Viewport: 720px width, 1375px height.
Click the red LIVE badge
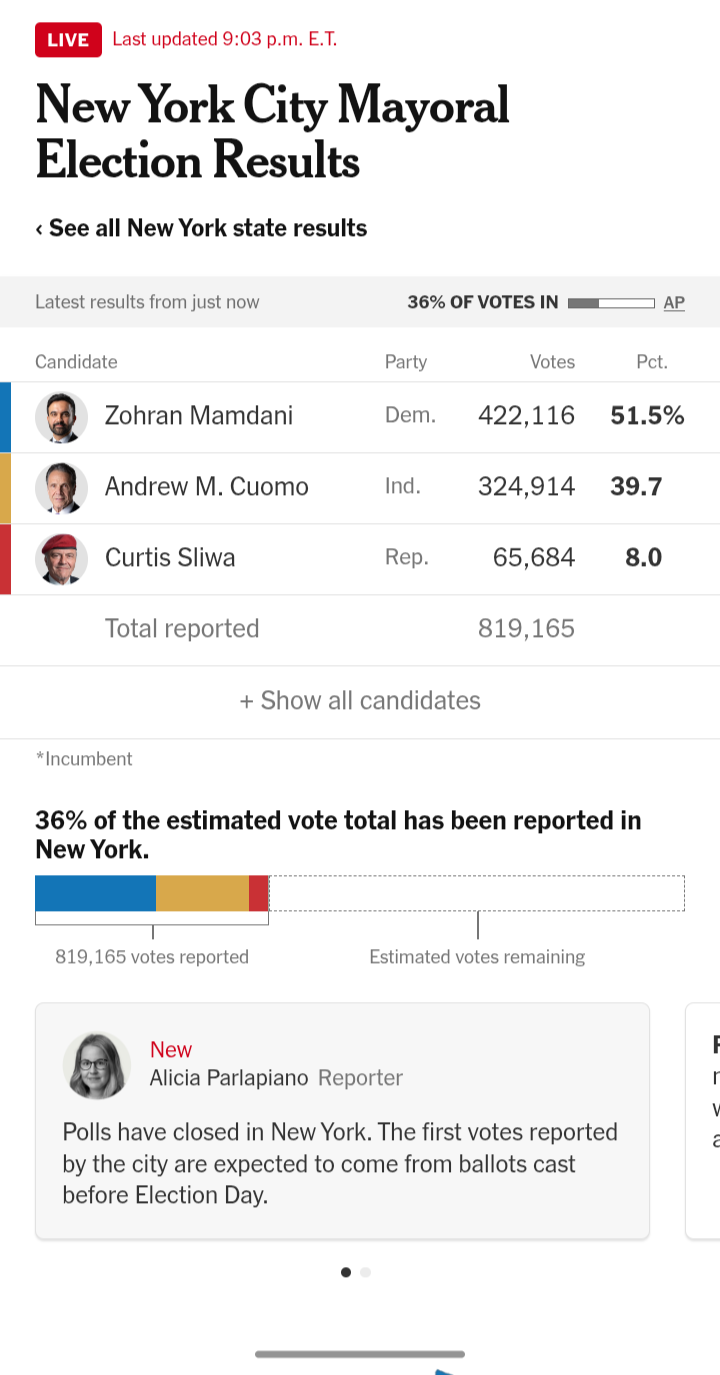coord(68,40)
